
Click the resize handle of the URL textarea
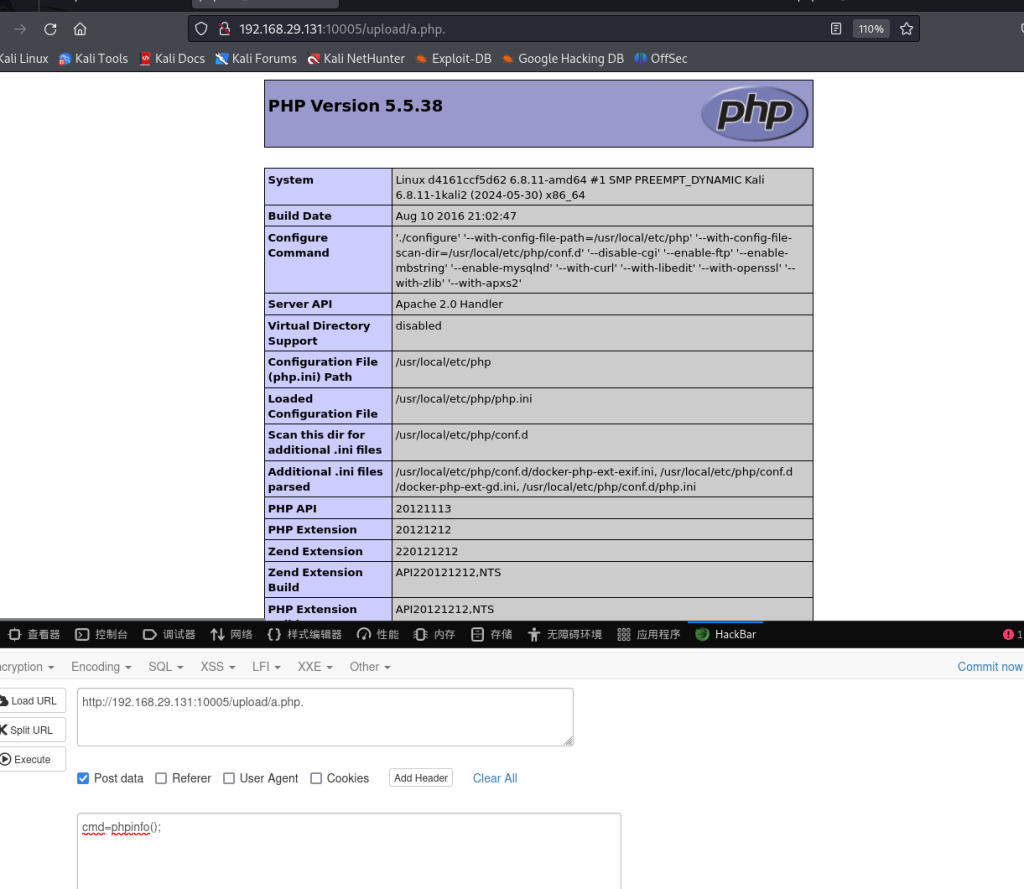[568, 741]
